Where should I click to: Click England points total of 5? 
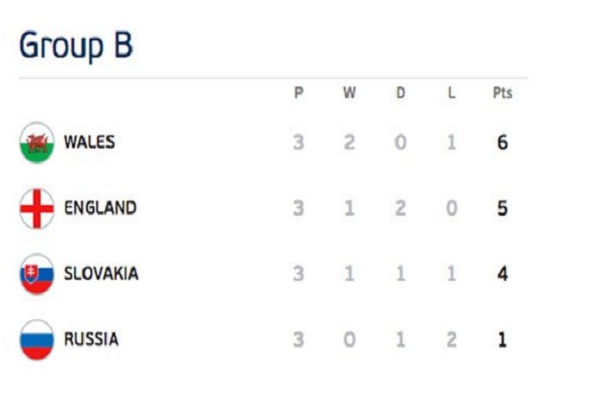point(502,209)
